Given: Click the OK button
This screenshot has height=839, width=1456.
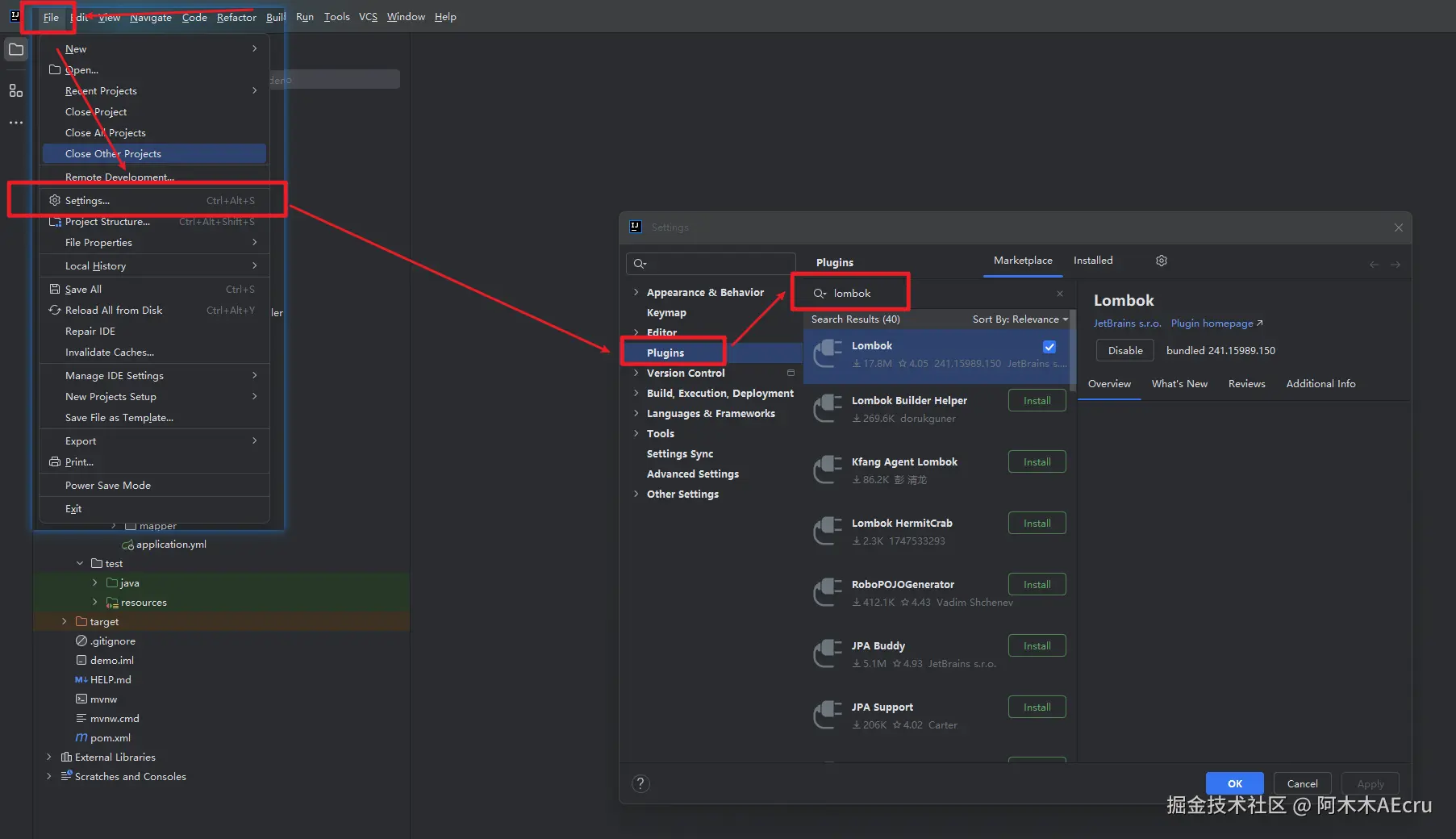Looking at the screenshot, I should [1235, 784].
